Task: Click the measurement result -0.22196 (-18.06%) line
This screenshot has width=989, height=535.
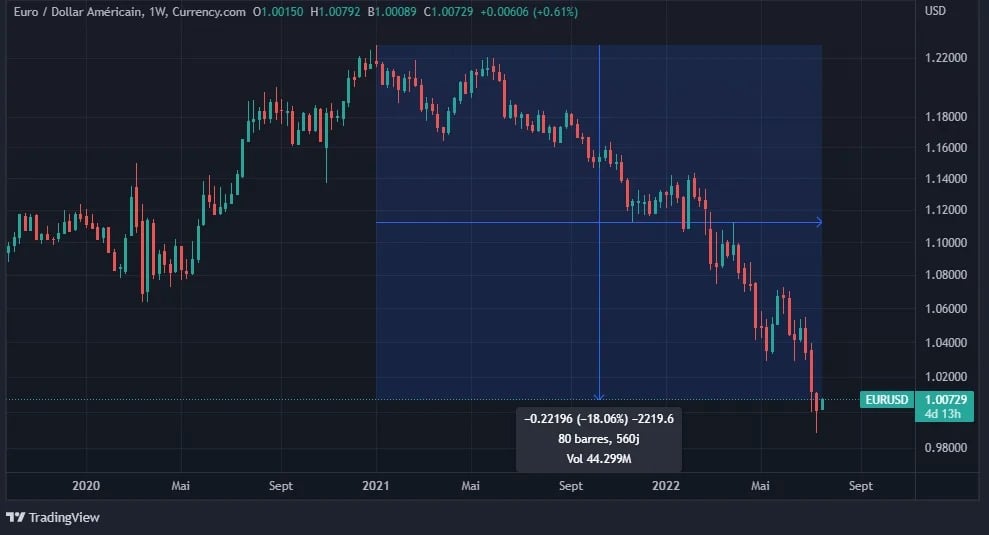Action: 599,418
